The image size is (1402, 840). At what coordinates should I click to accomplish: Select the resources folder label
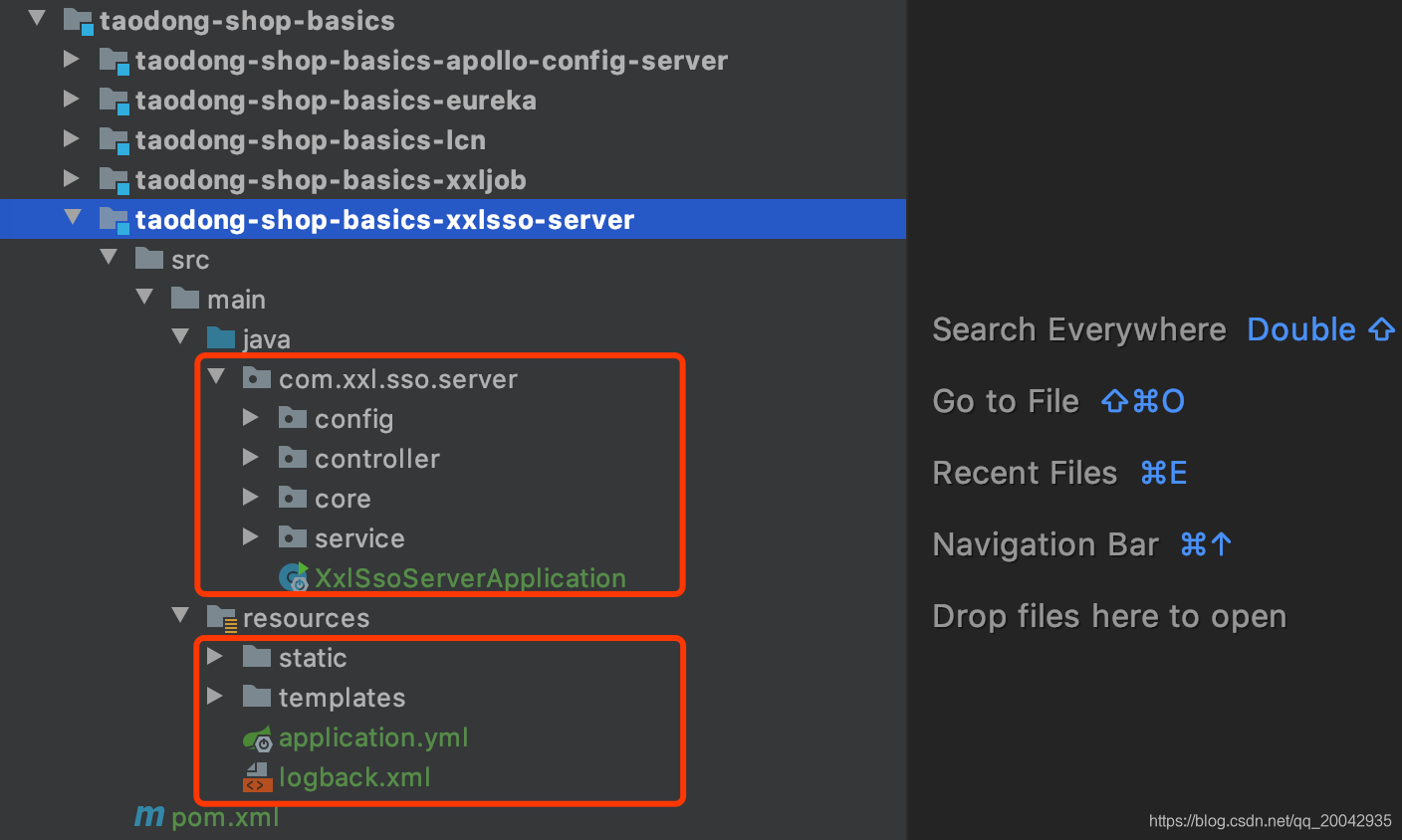click(306, 618)
